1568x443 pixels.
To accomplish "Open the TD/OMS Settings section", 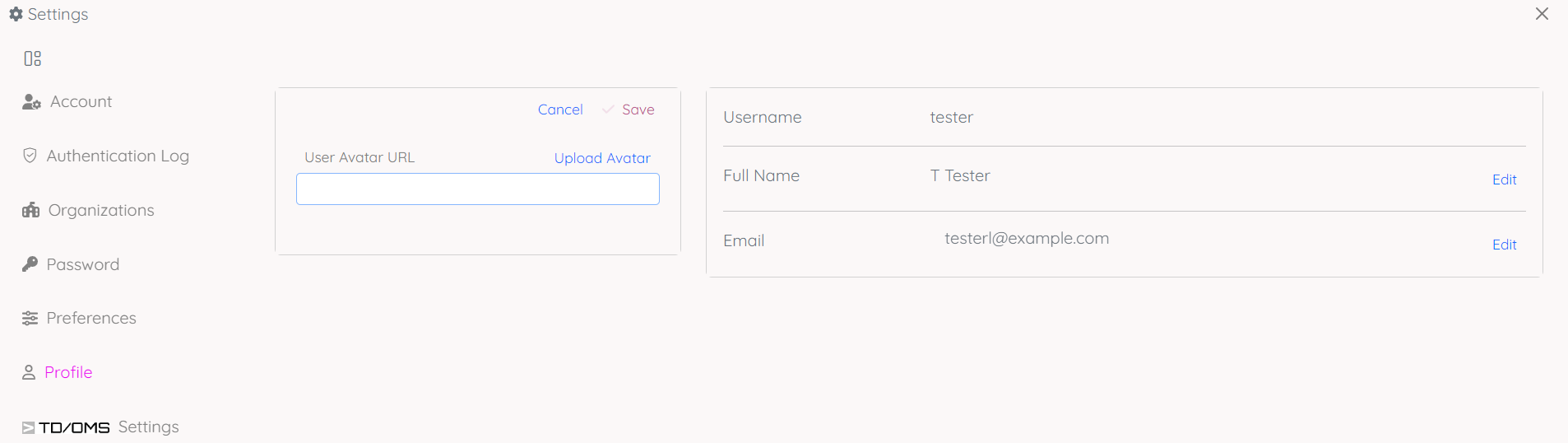I will [x=109, y=427].
